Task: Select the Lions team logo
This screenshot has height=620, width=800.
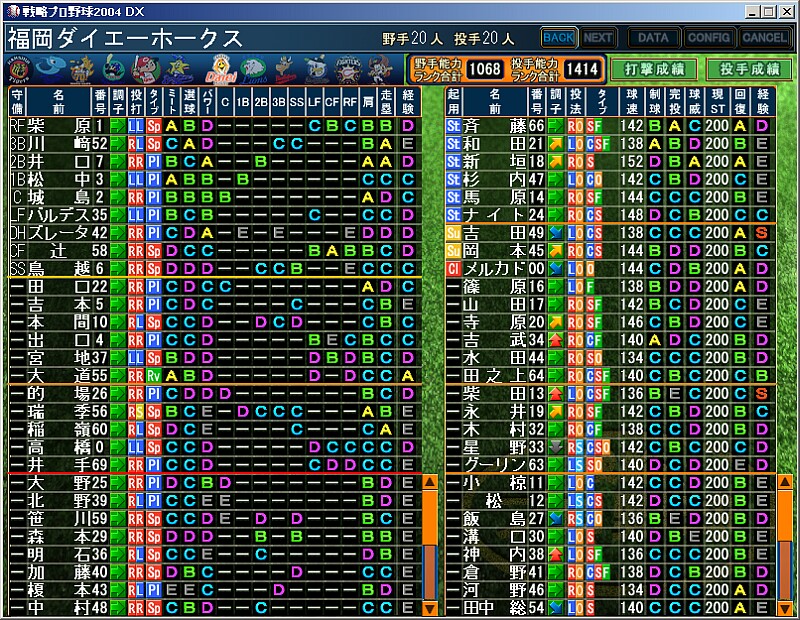Action: click(254, 70)
